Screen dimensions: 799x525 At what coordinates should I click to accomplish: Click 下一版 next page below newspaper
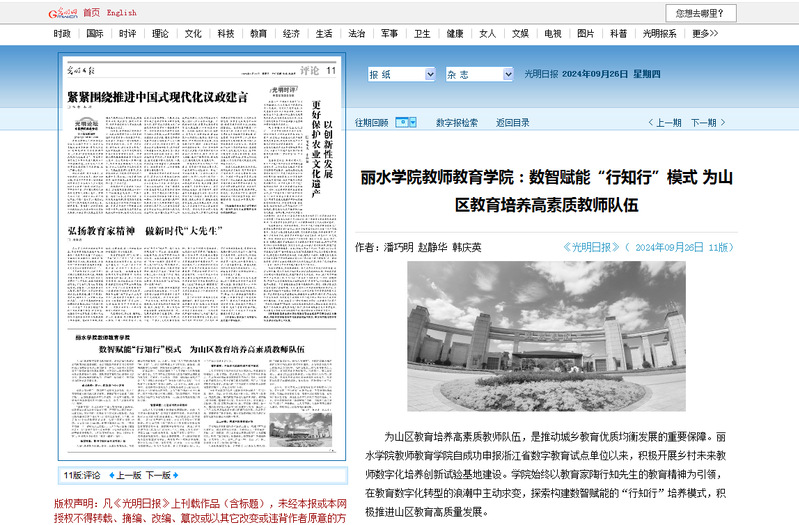pyautogui.click(x=160, y=475)
